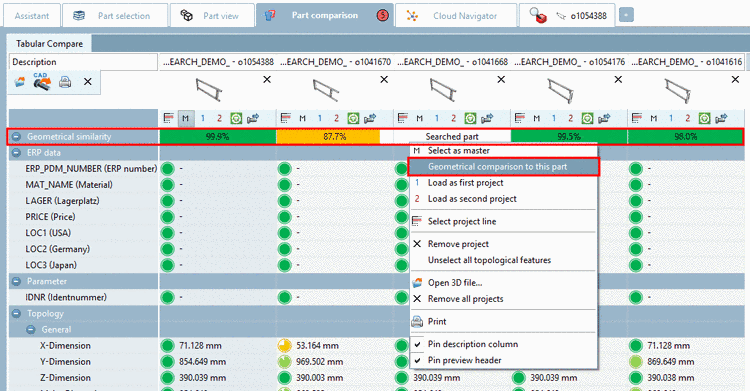This screenshot has width=750, height=391.
Task: Click the Open 3D file toolbar icon
Action: 20,82
